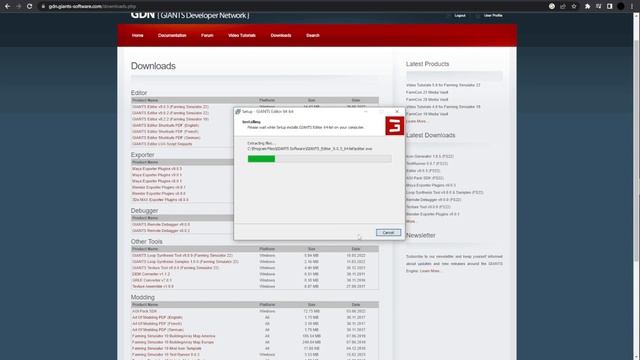
Task: Download GIANTS Editor Shortcuts PDF (German)
Action: pyautogui.click(x=166, y=138)
